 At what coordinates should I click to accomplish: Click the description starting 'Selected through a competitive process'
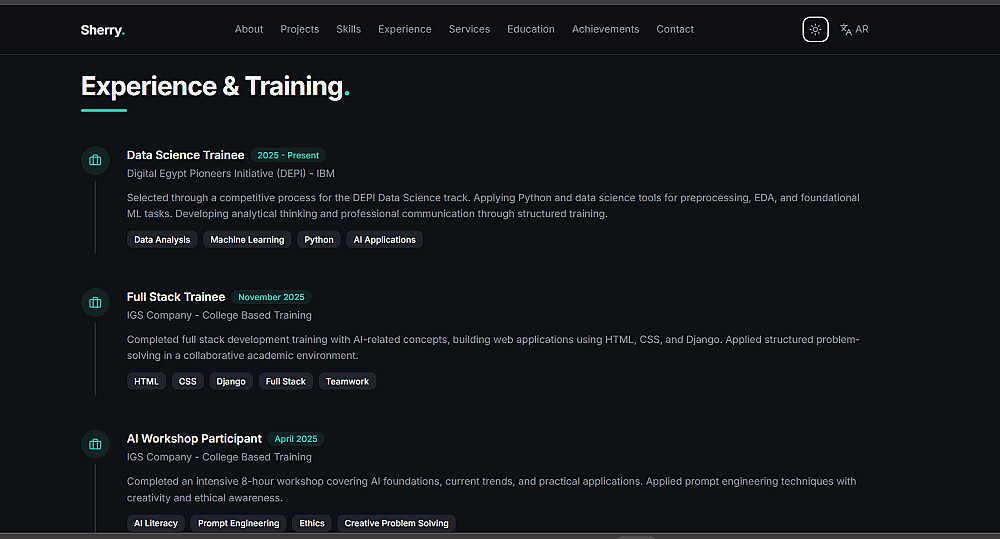[493, 205]
